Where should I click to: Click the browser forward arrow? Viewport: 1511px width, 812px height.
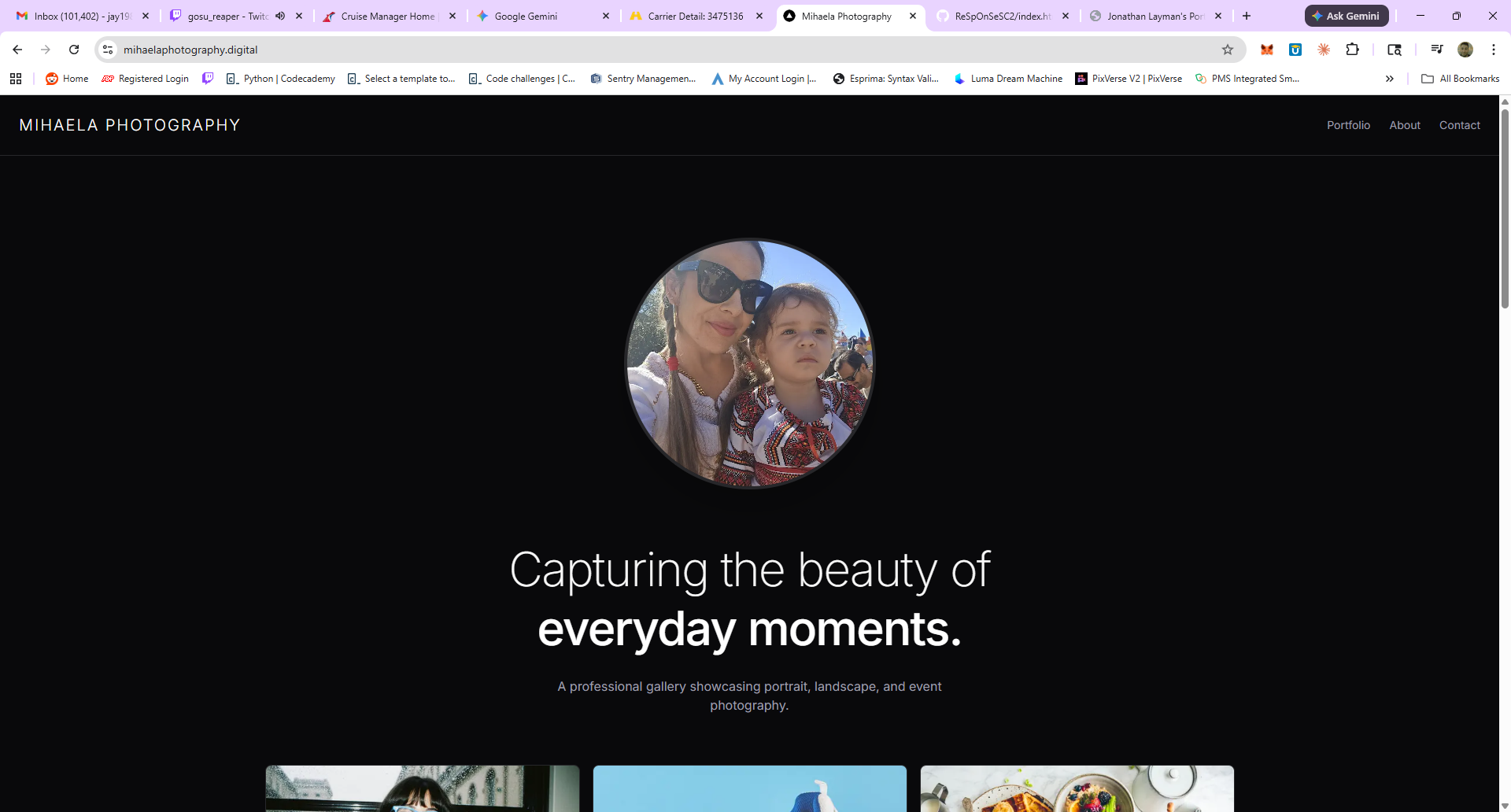pos(46,50)
